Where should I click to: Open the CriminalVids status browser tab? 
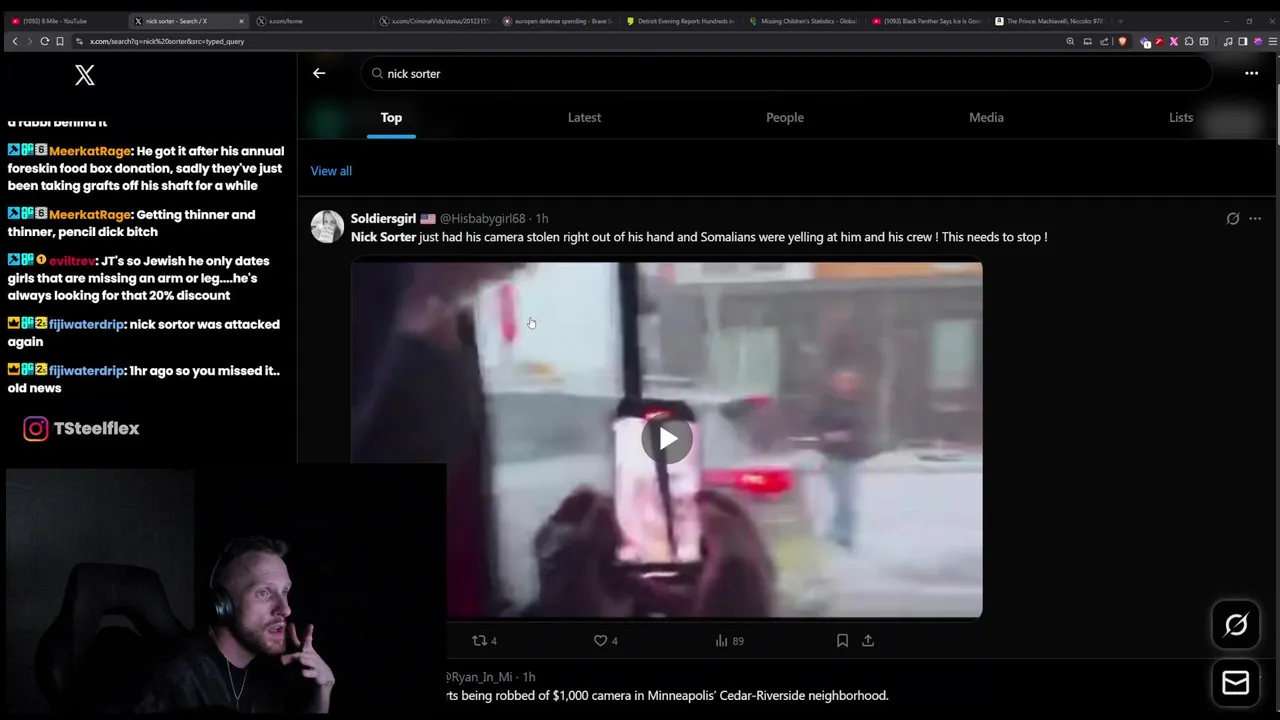click(x=435, y=21)
